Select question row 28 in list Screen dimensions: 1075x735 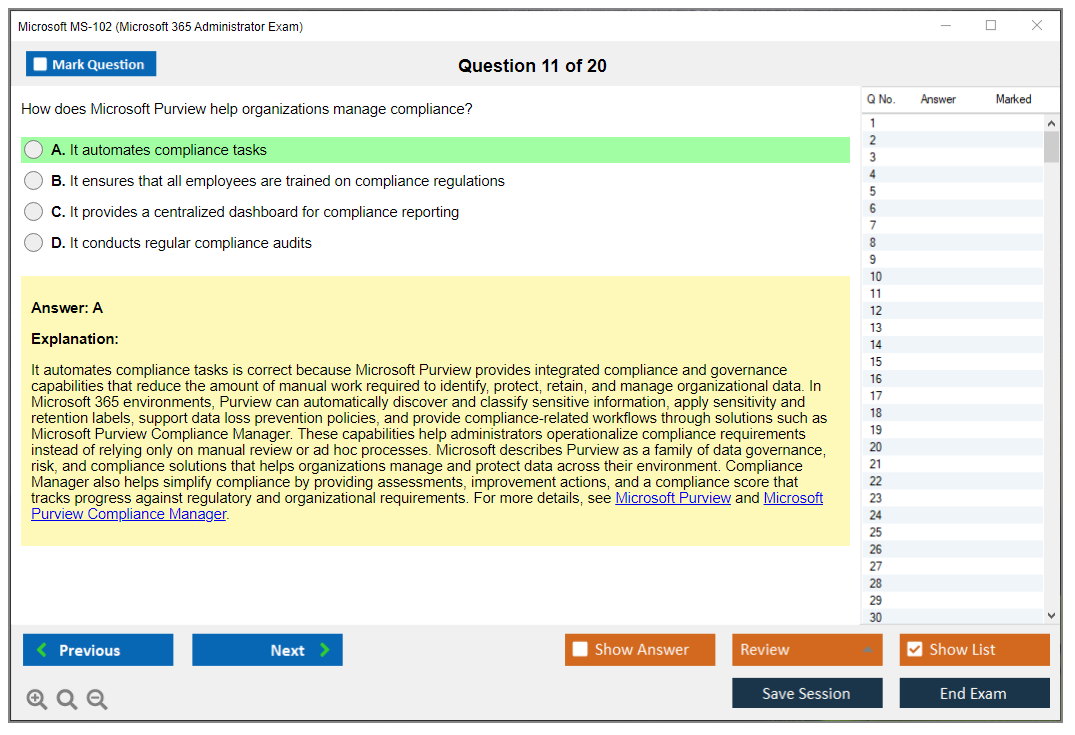(x=952, y=583)
